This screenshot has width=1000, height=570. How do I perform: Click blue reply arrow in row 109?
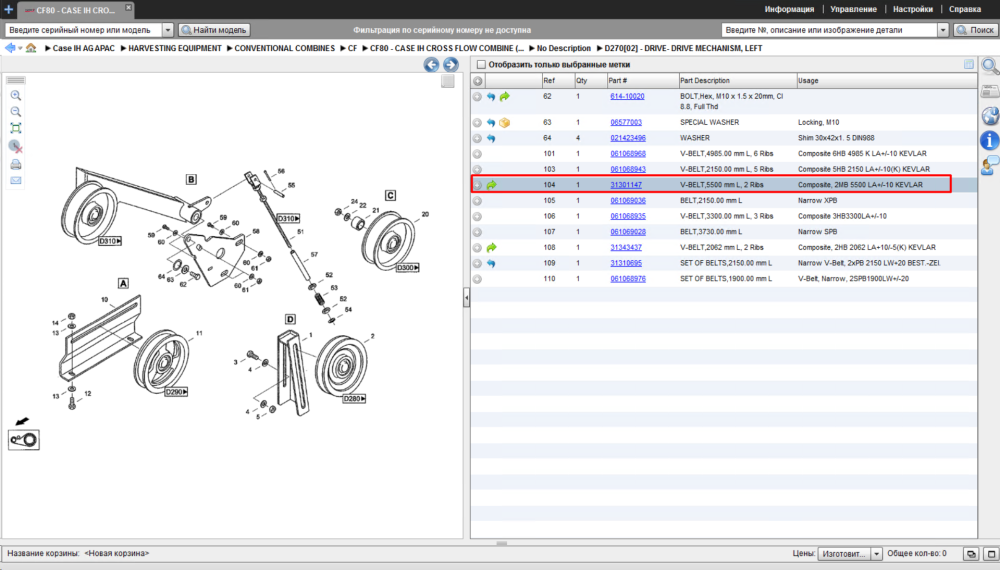(491, 263)
